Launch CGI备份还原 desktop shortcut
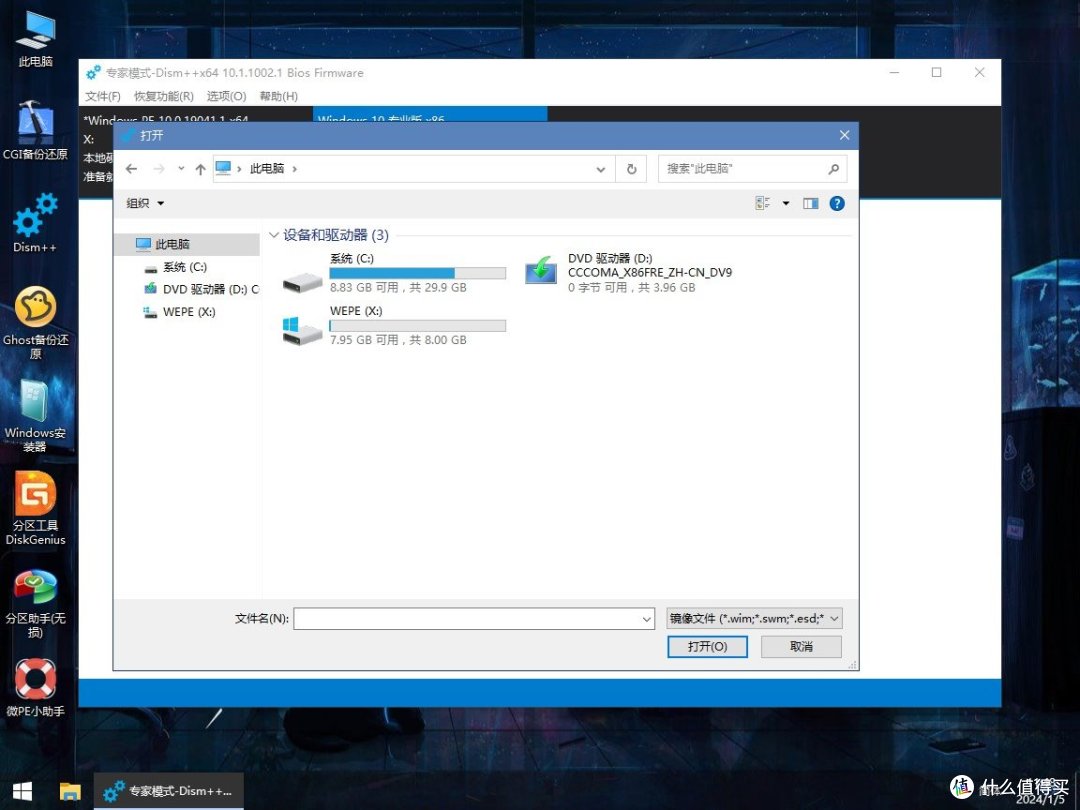This screenshot has height=810, width=1080. pyautogui.click(x=35, y=130)
